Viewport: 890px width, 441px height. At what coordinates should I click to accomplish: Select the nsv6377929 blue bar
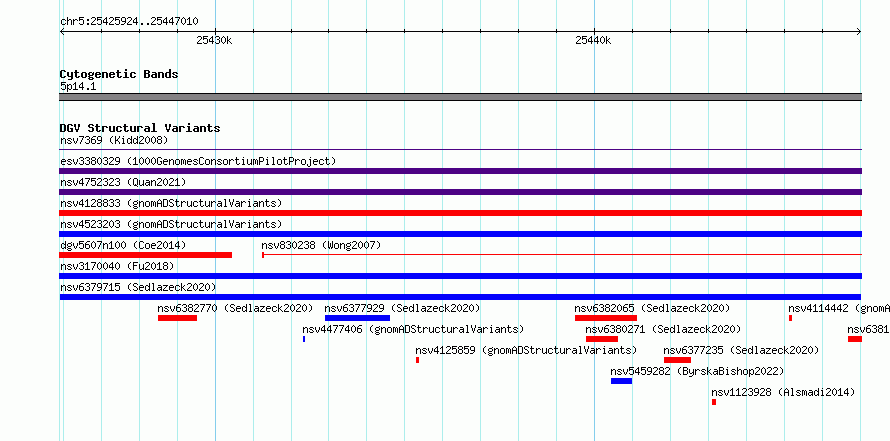tap(357, 318)
